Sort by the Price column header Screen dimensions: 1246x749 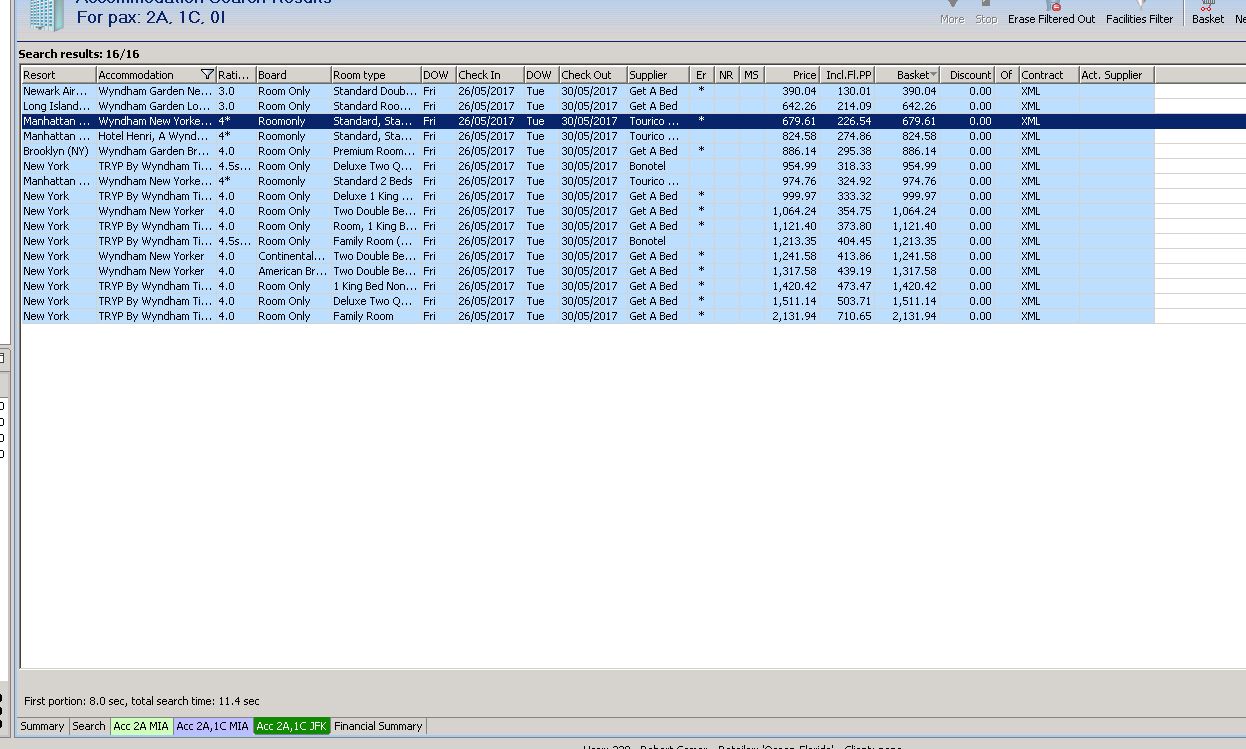point(792,75)
